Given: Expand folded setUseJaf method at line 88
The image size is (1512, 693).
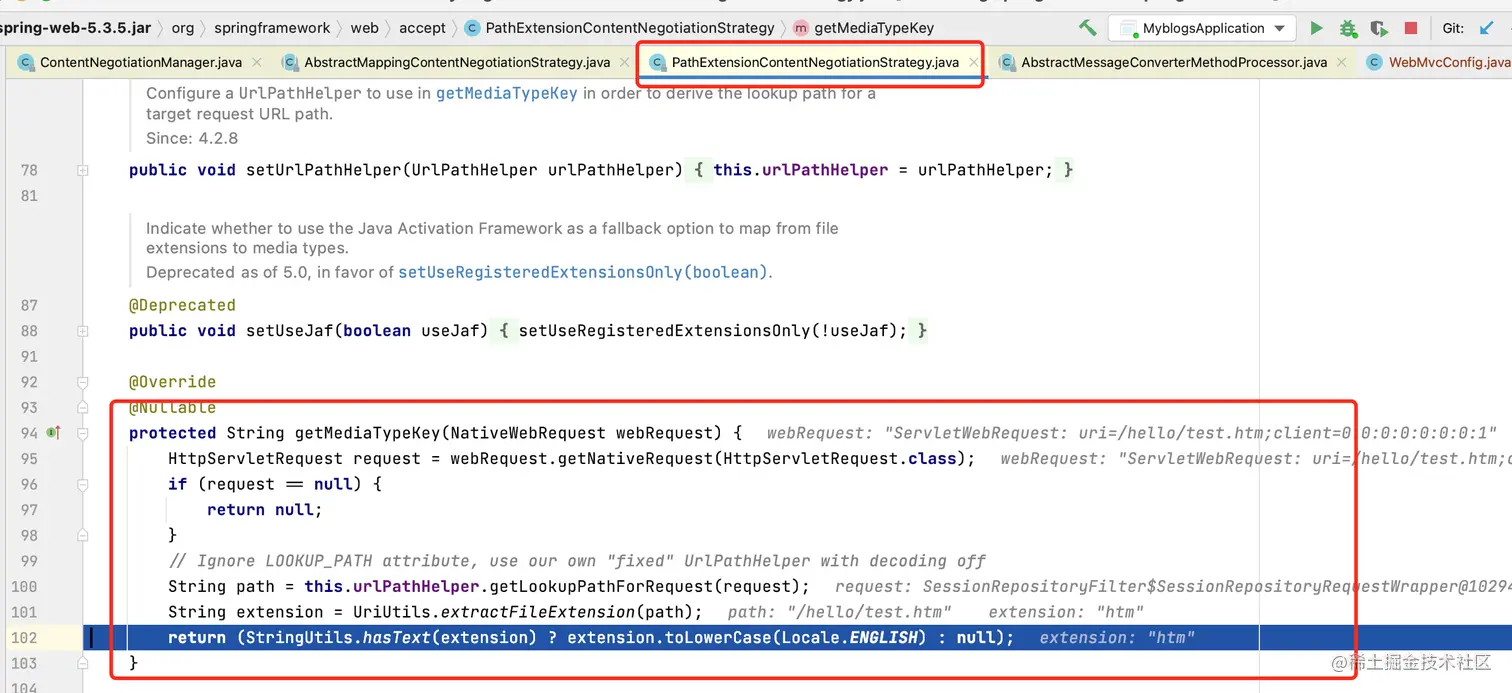Looking at the screenshot, I should (x=83, y=331).
